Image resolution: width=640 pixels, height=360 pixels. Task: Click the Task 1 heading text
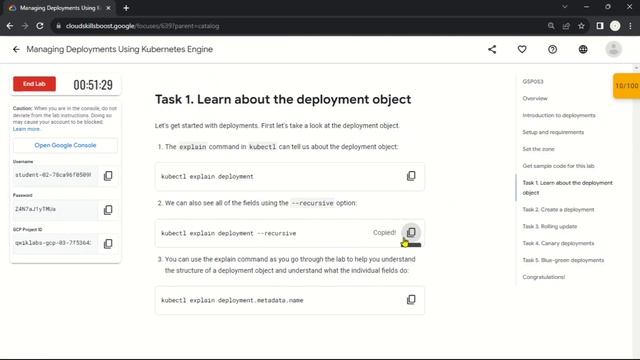[283, 99]
